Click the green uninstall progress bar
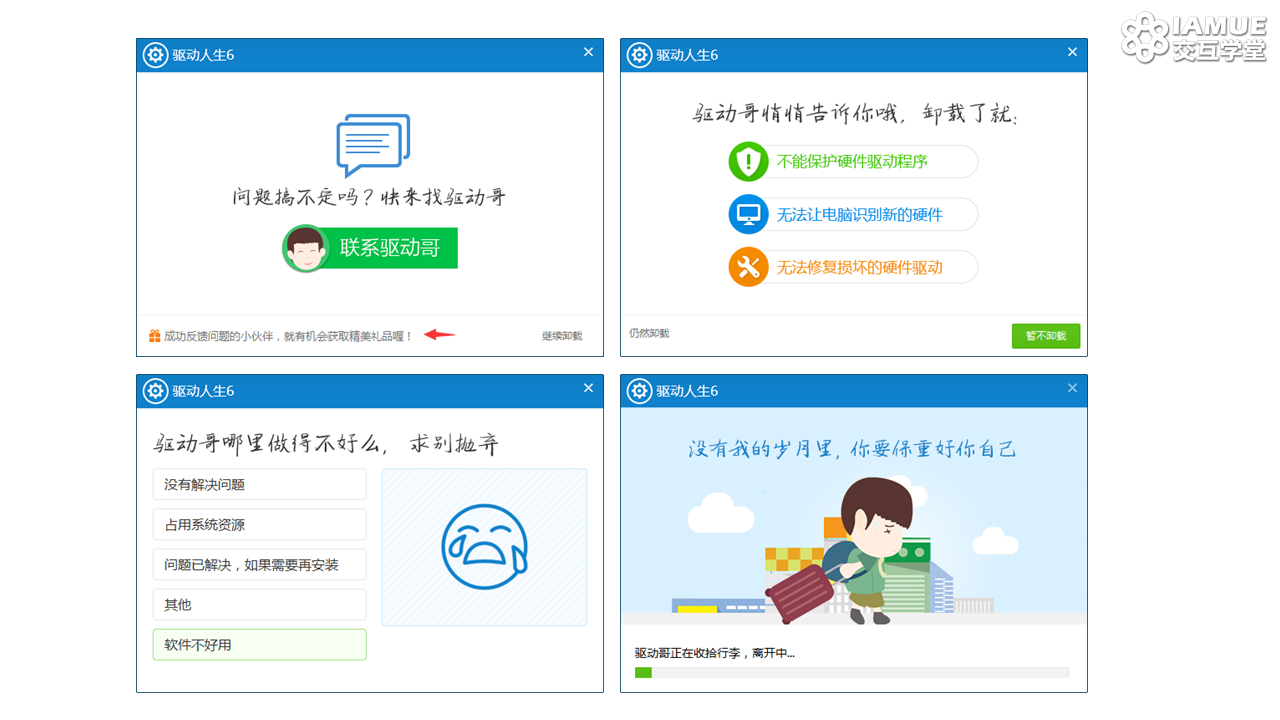The height and width of the screenshot is (720, 1280). 852,673
